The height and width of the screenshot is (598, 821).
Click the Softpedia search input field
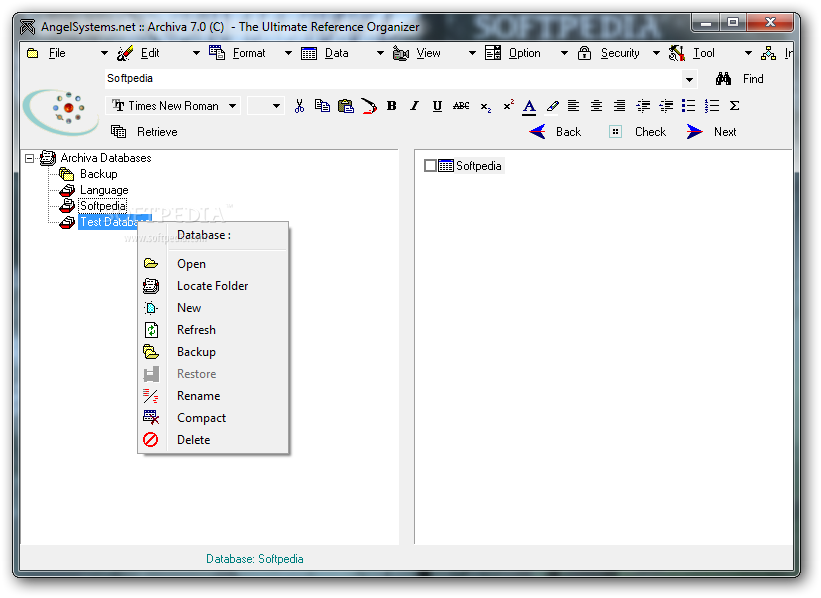point(393,79)
